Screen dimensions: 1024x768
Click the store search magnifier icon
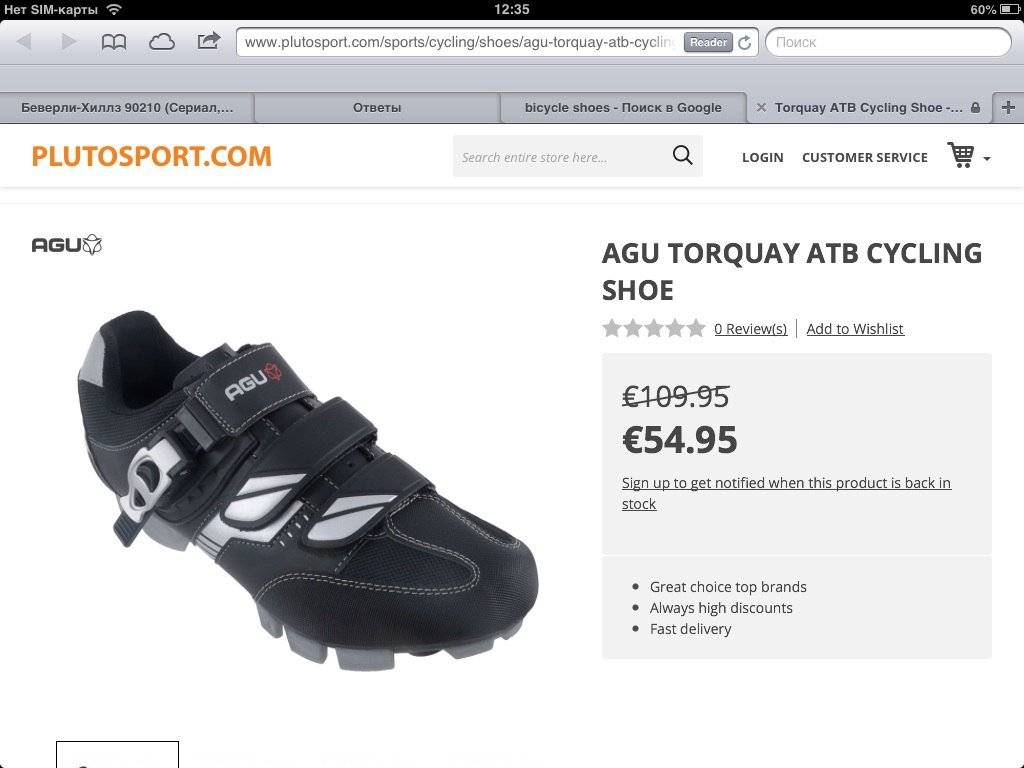point(682,155)
